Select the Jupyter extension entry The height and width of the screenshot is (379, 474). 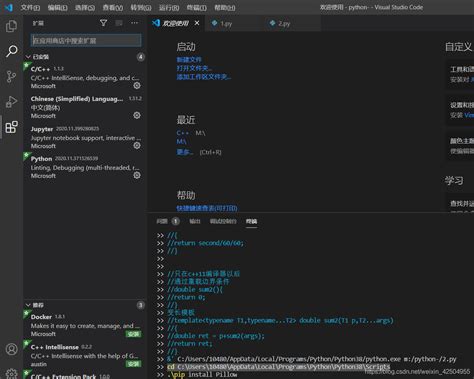click(x=85, y=137)
